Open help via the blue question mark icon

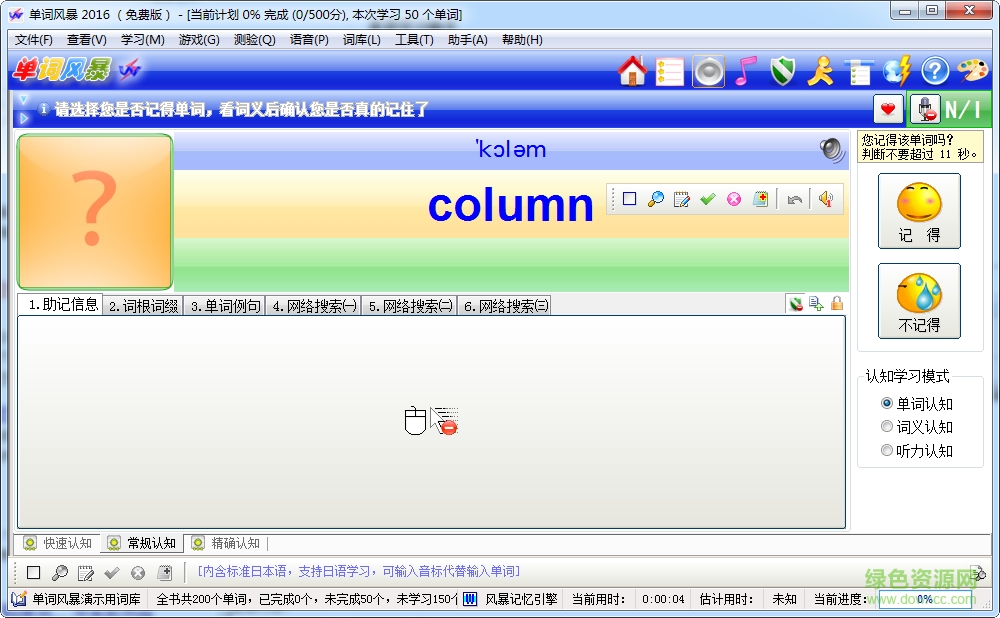click(x=933, y=71)
